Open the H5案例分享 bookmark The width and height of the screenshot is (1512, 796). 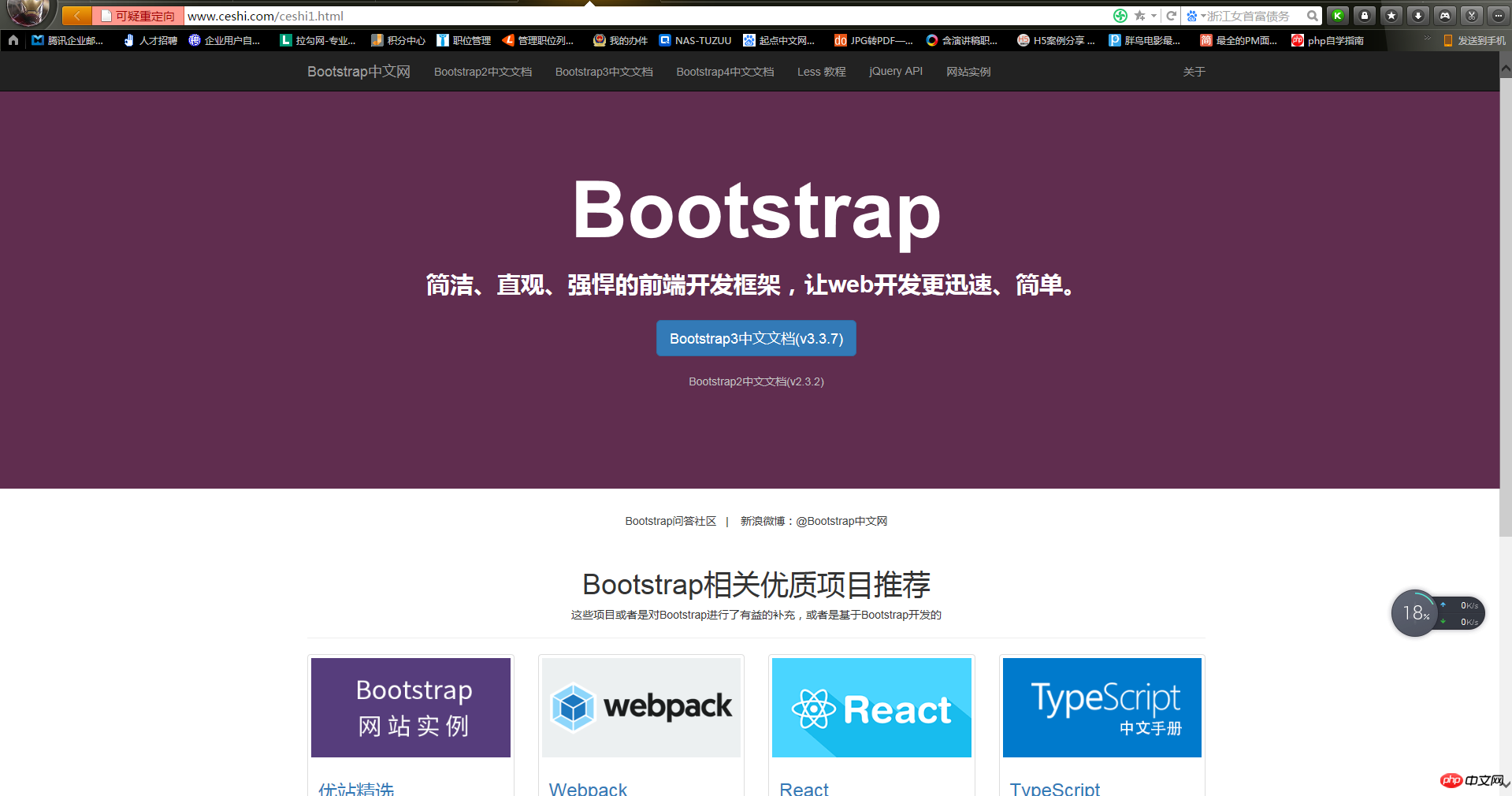(1056, 40)
